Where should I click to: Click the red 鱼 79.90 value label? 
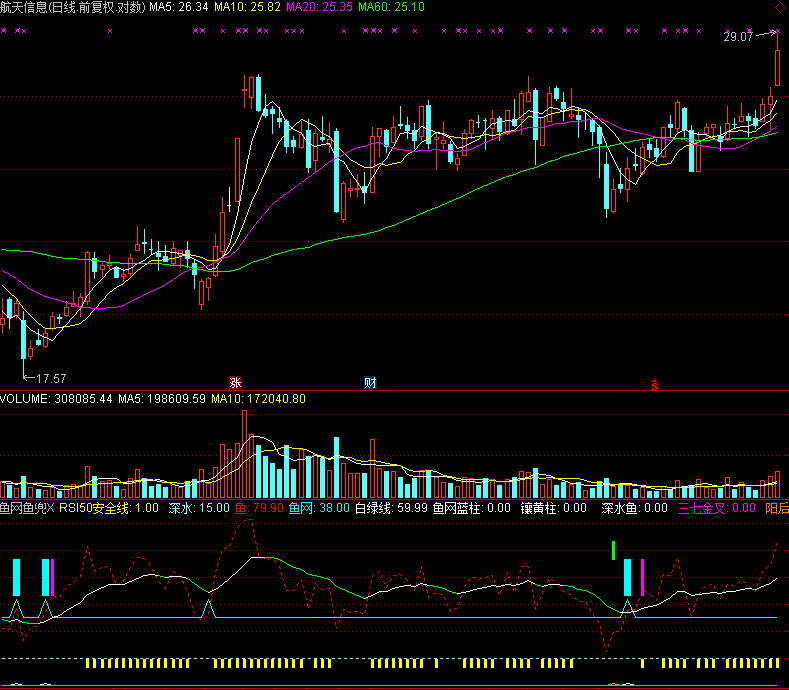click(x=259, y=509)
